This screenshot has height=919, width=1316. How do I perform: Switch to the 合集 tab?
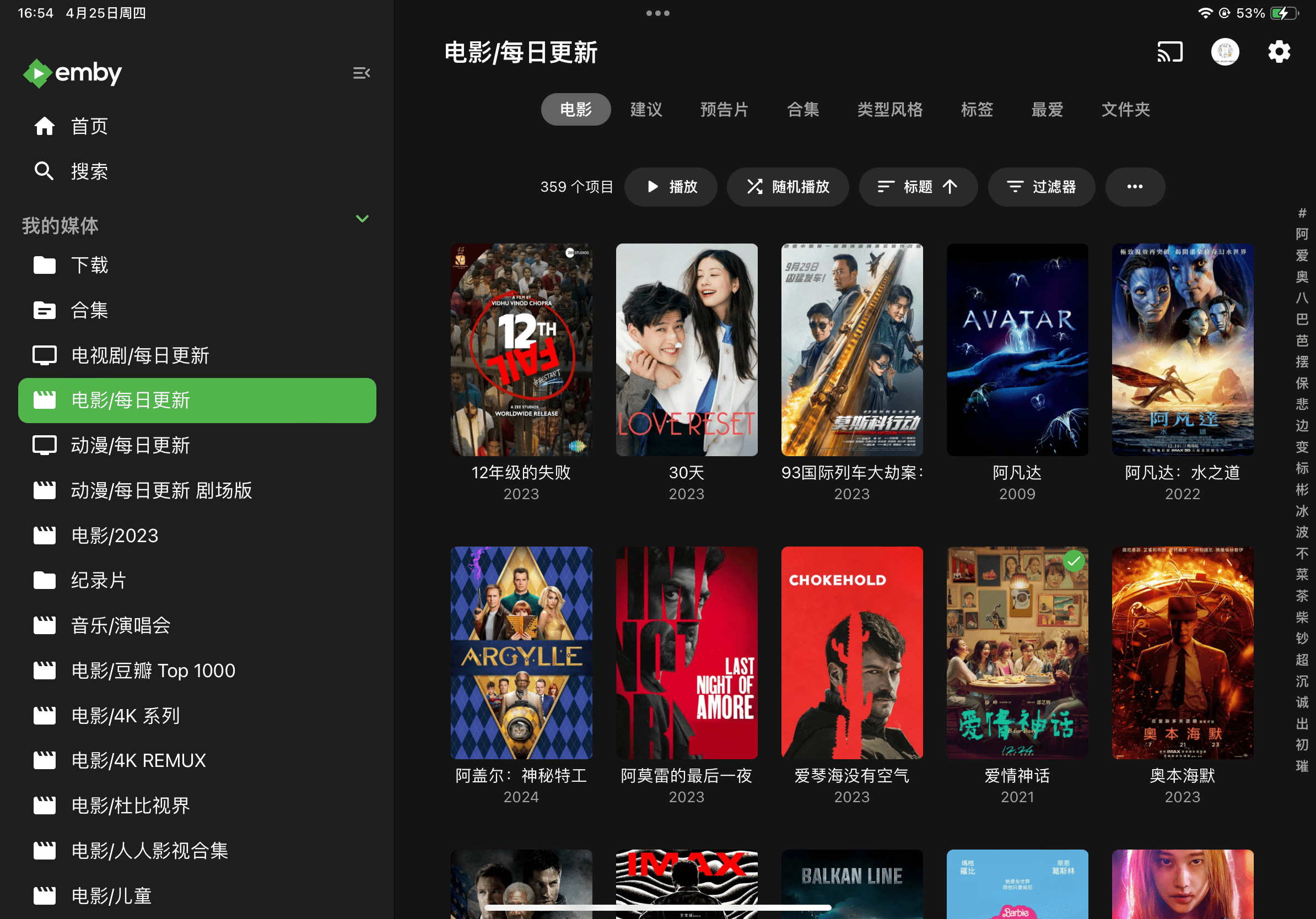(802, 110)
